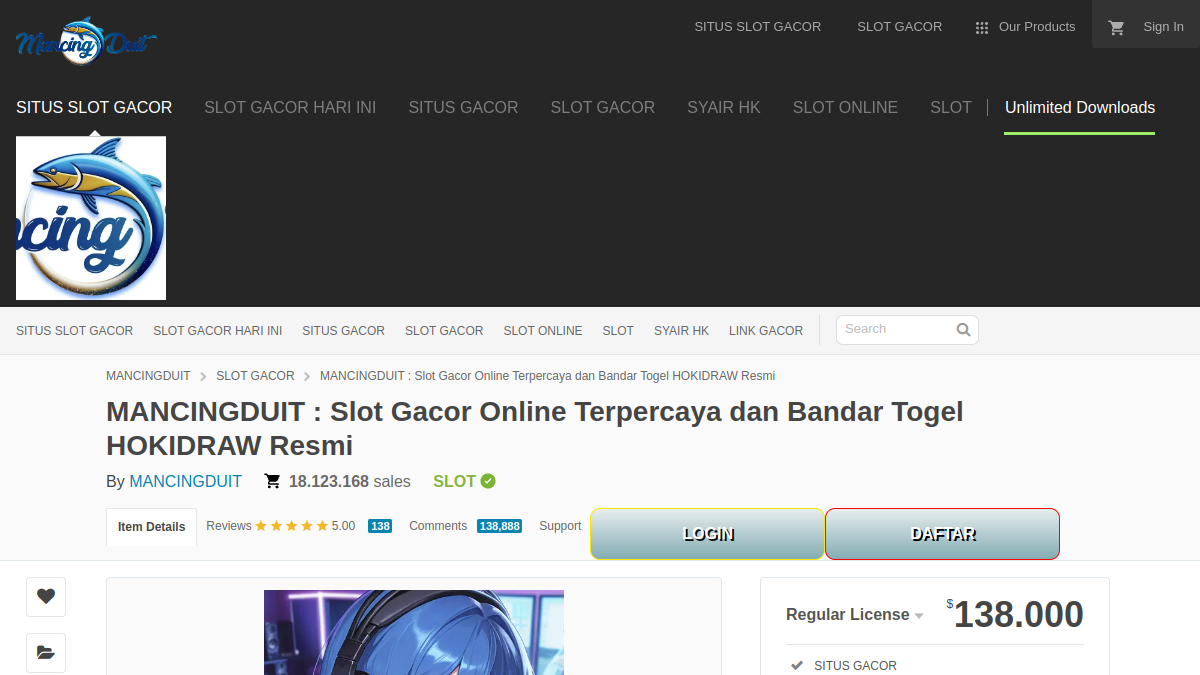Switch to the Item Details tab
Image resolution: width=1200 pixels, height=675 pixels.
(x=151, y=527)
